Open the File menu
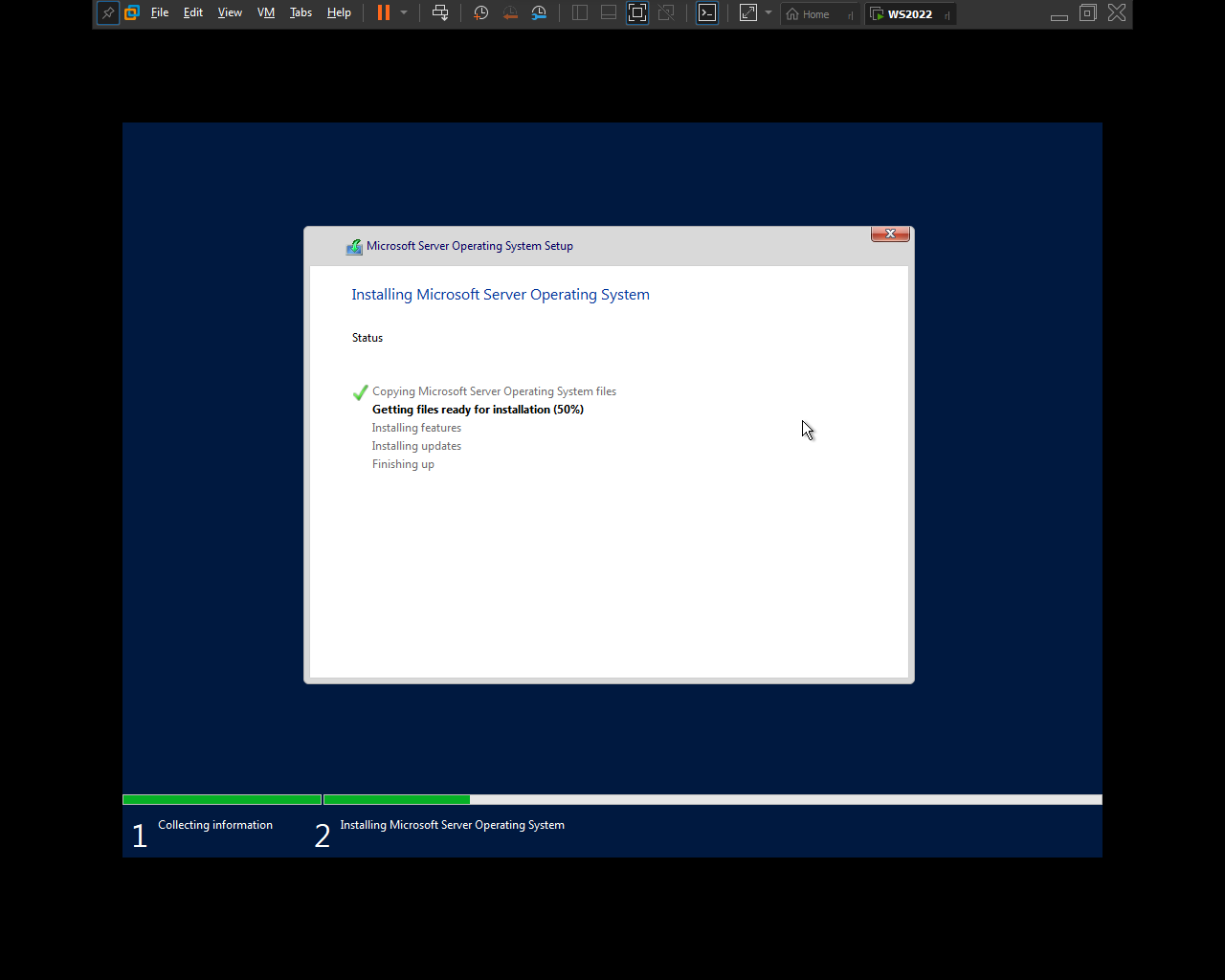Screen dimensions: 1225x980 (160, 13)
